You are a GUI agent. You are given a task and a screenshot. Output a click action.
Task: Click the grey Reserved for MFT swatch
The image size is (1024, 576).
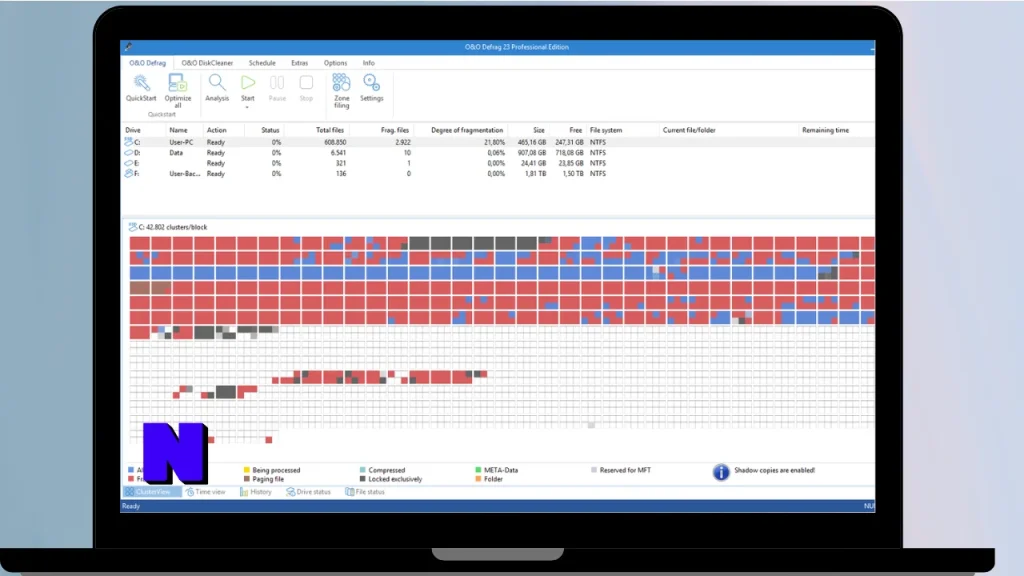(594, 470)
